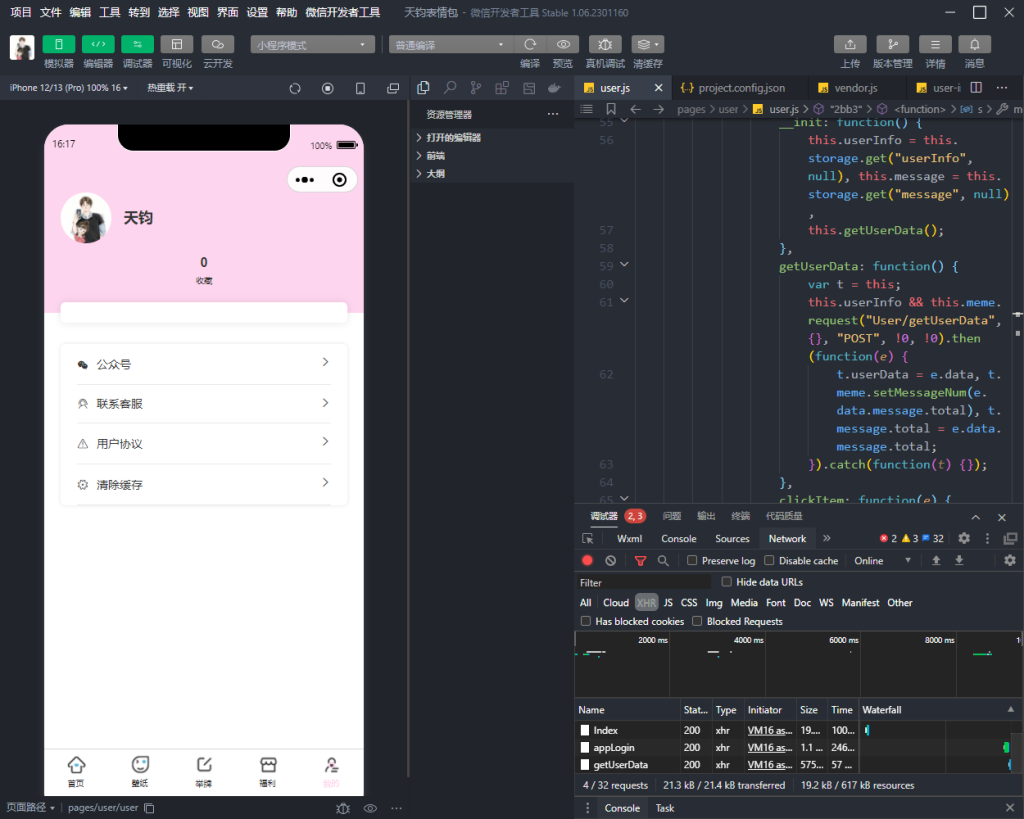The image size is (1024, 819).
Task: Click the upload icon
Action: tap(850, 44)
